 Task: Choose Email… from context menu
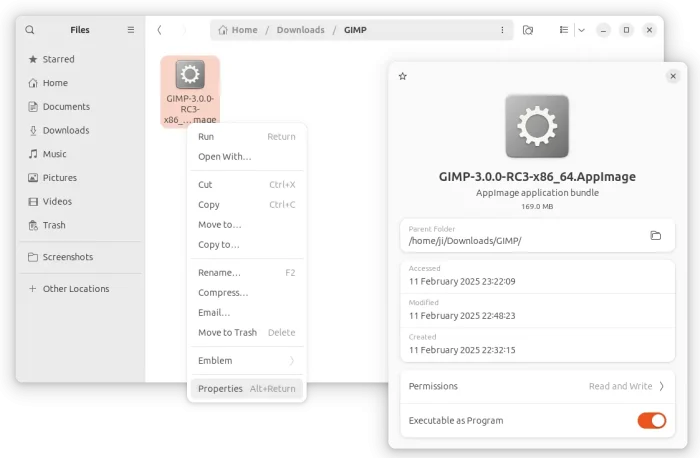(246, 312)
